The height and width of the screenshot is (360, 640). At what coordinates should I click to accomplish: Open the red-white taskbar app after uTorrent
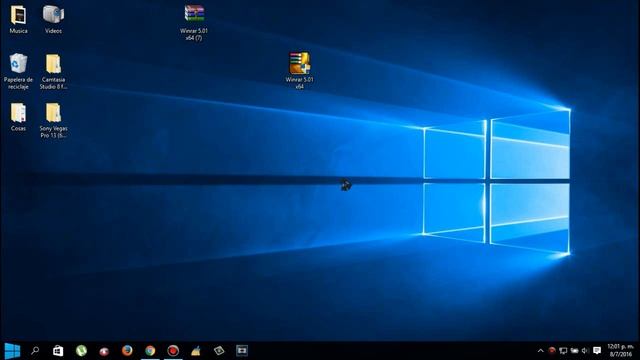(x=104, y=351)
